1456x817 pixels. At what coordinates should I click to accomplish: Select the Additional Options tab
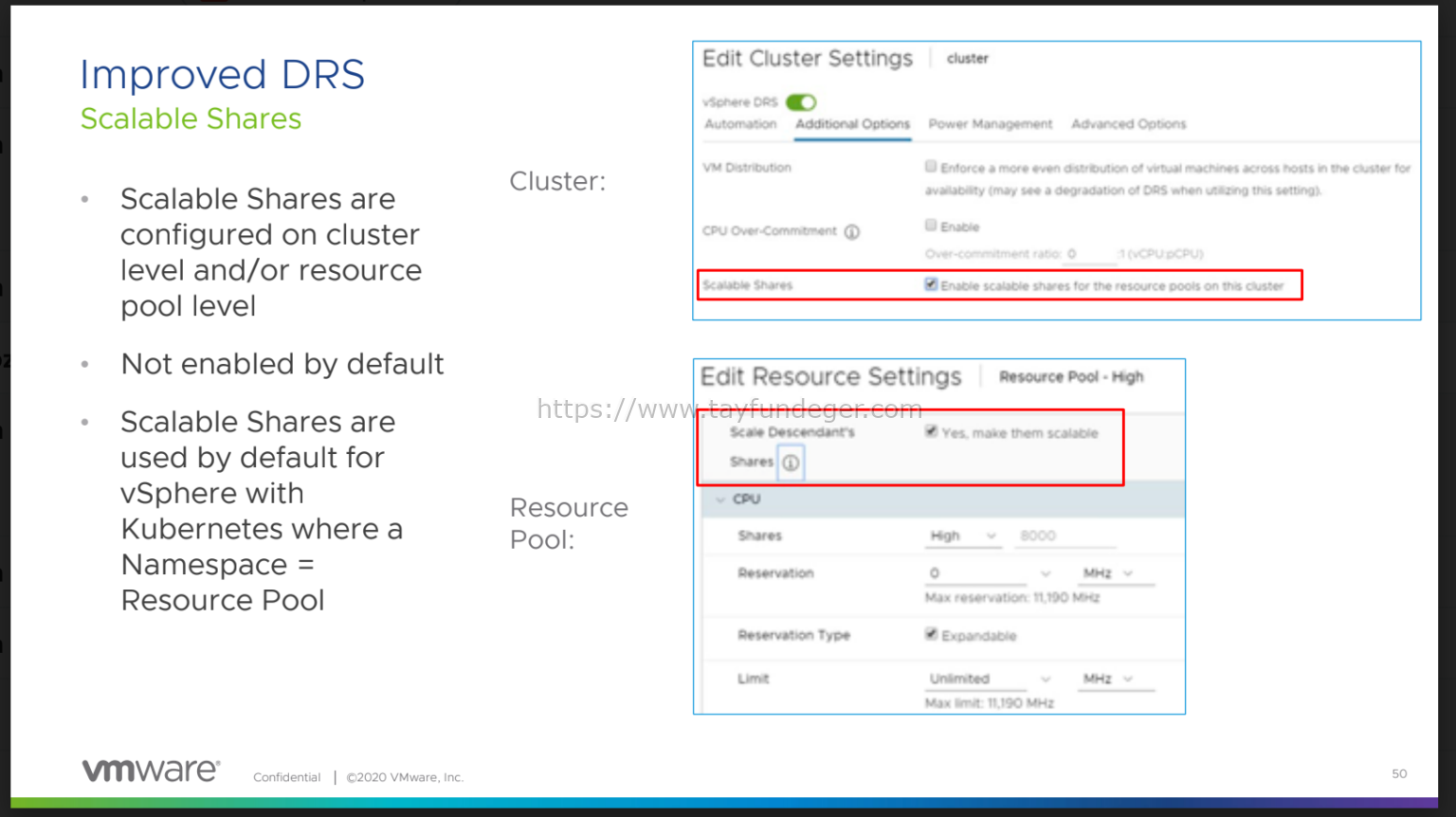click(851, 124)
